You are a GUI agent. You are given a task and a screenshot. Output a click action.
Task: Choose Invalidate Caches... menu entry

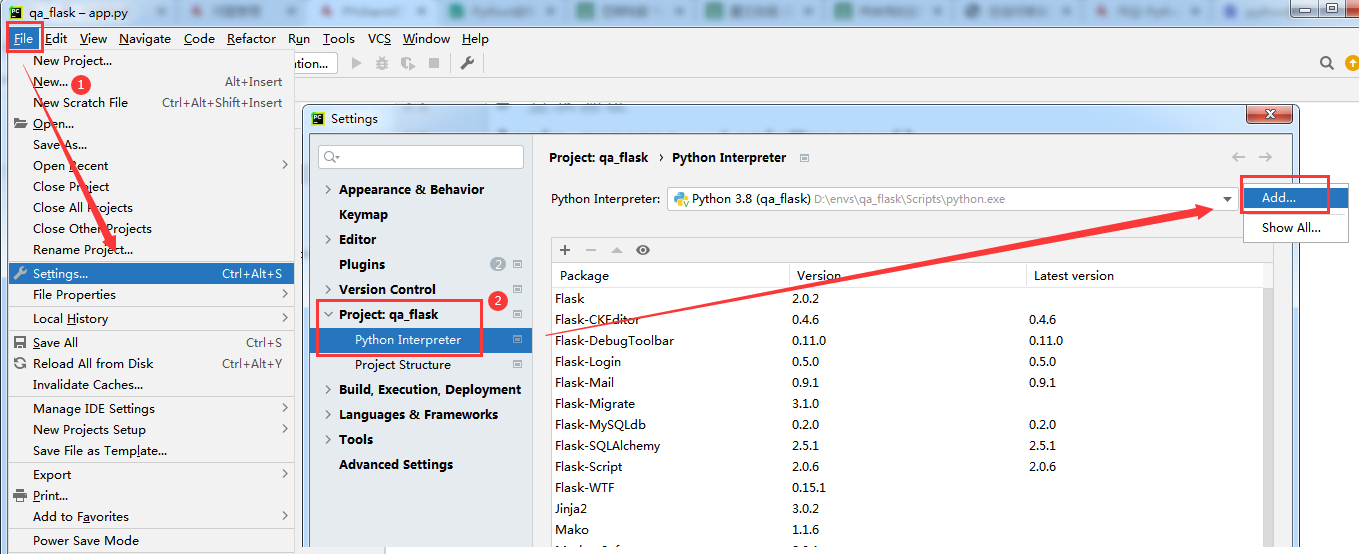tap(151, 384)
